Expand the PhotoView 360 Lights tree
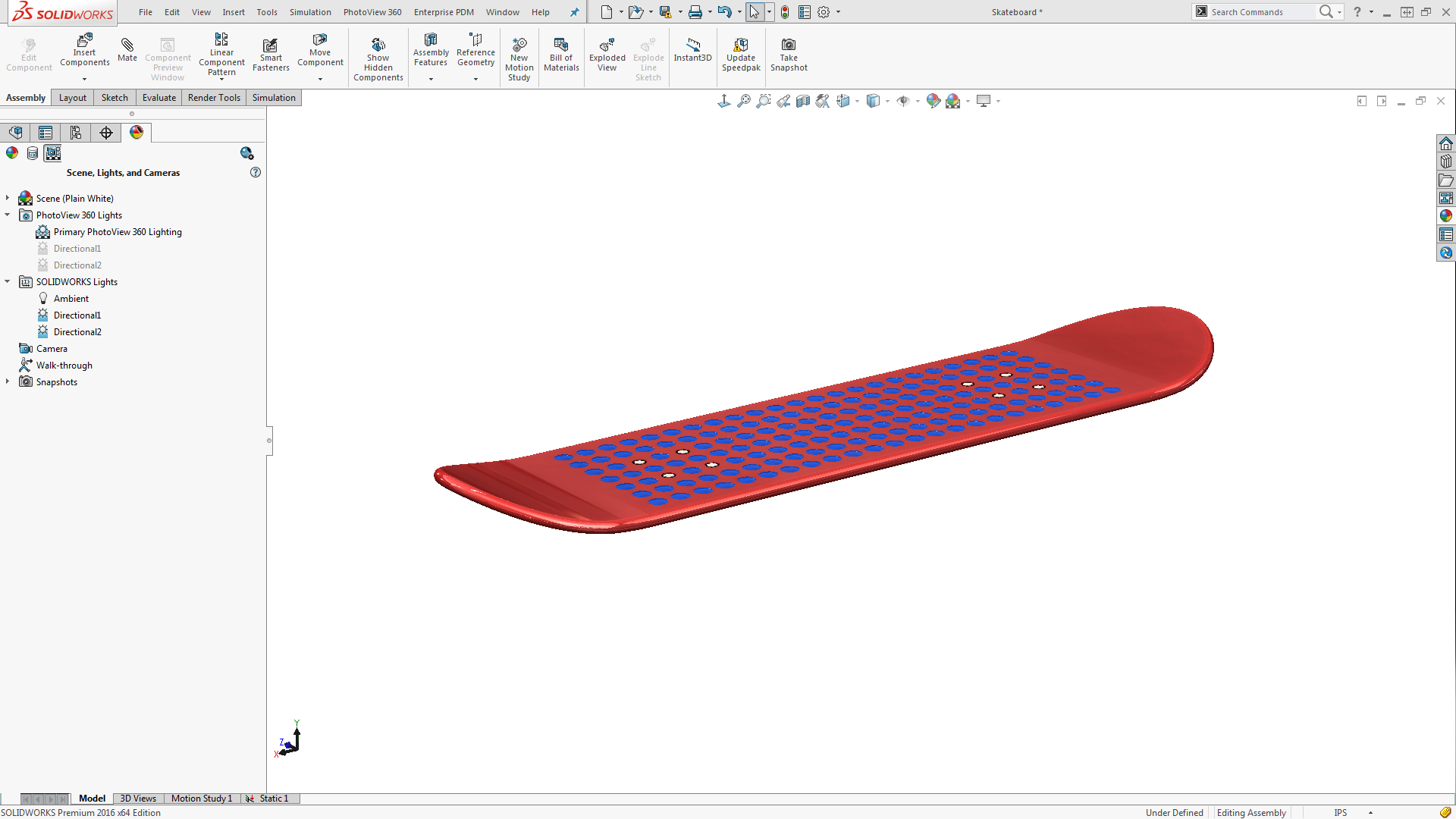 point(9,215)
